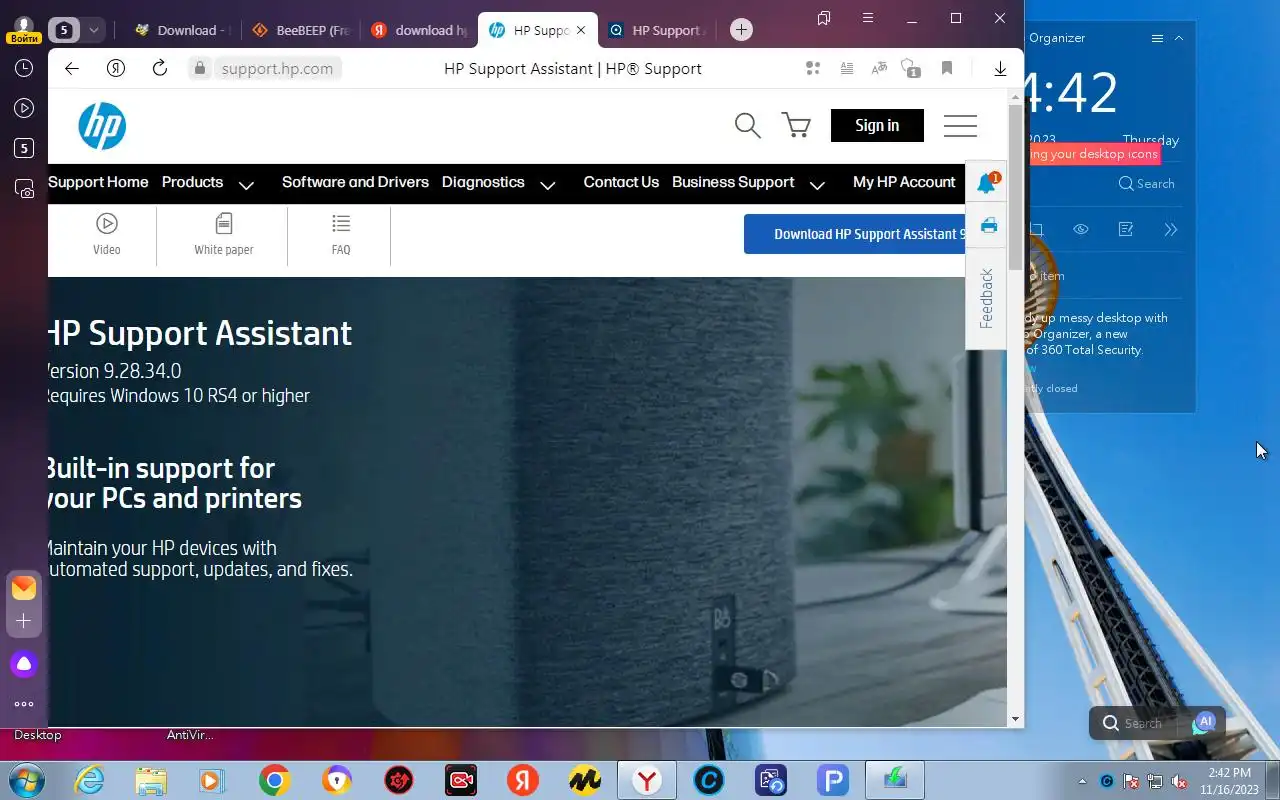This screenshot has width=1280, height=800.
Task: Open the screenshot camera tool in sidebar
Action: pyautogui.click(x=24, y=188)
